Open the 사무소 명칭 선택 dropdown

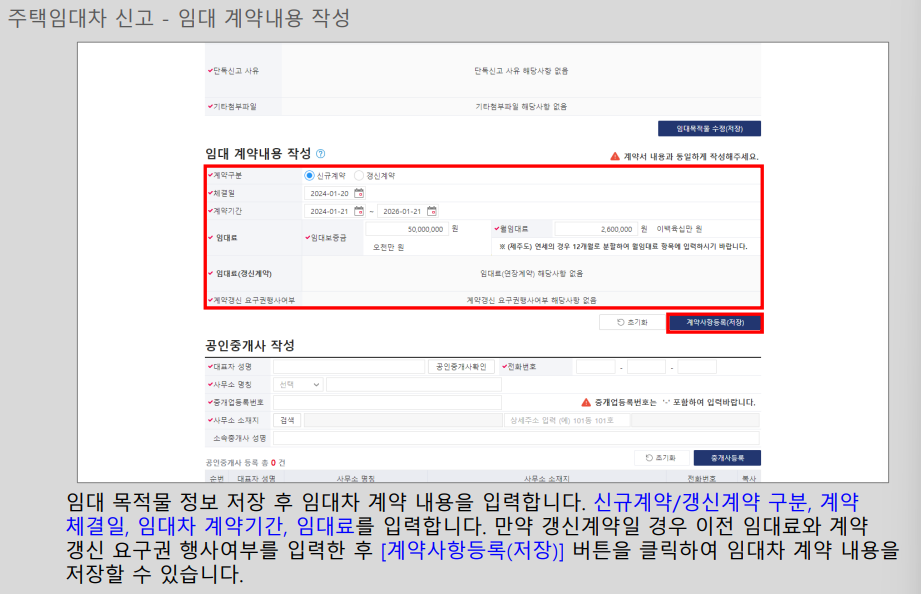pos(298,386)
